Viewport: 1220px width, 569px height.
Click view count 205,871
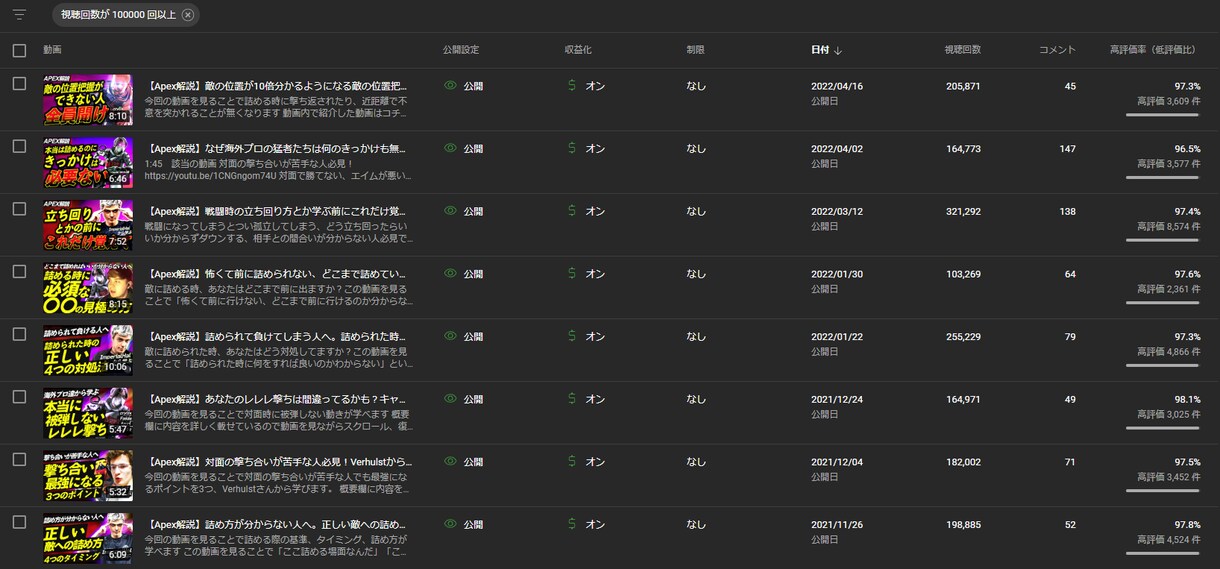[963, 86]
